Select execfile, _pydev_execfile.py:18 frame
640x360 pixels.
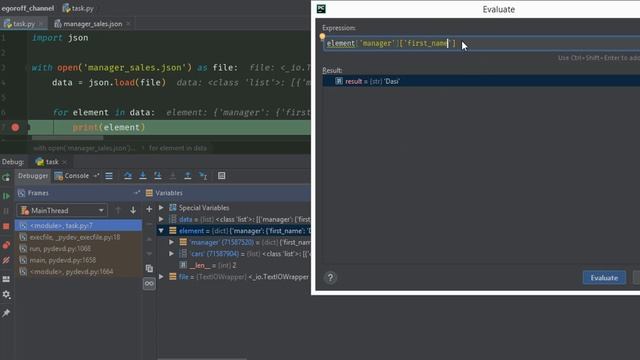(x=78, y=237)
